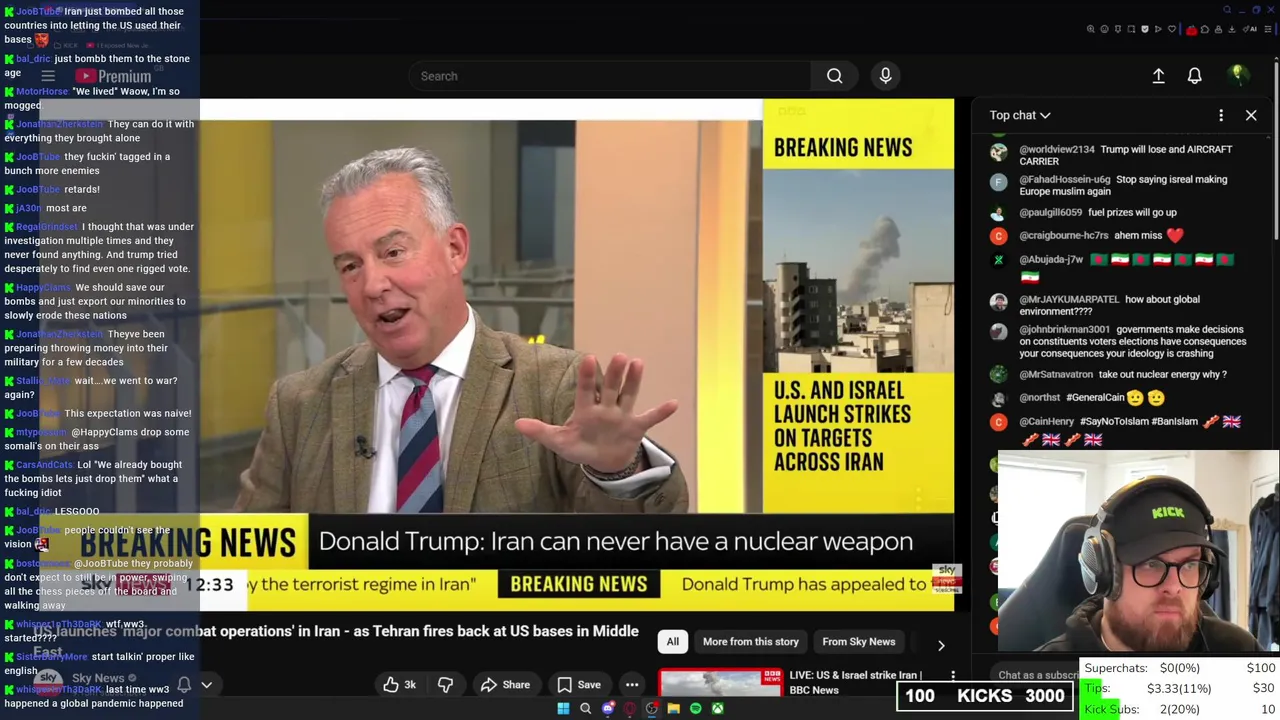
Task: Open live chat three-dot options menu
Action: pos(1221,115)
